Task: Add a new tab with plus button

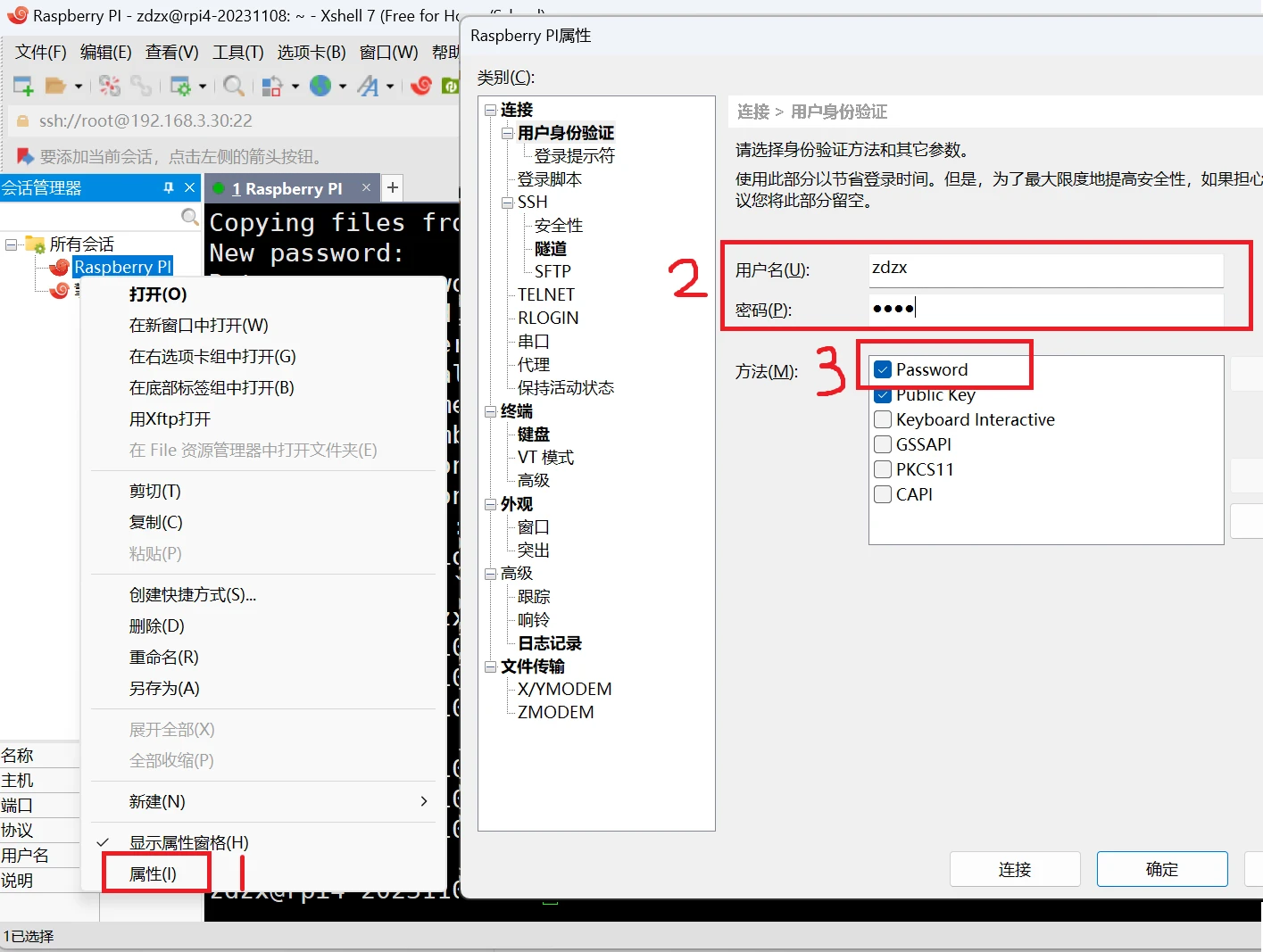Action: [x=392, y=187]
